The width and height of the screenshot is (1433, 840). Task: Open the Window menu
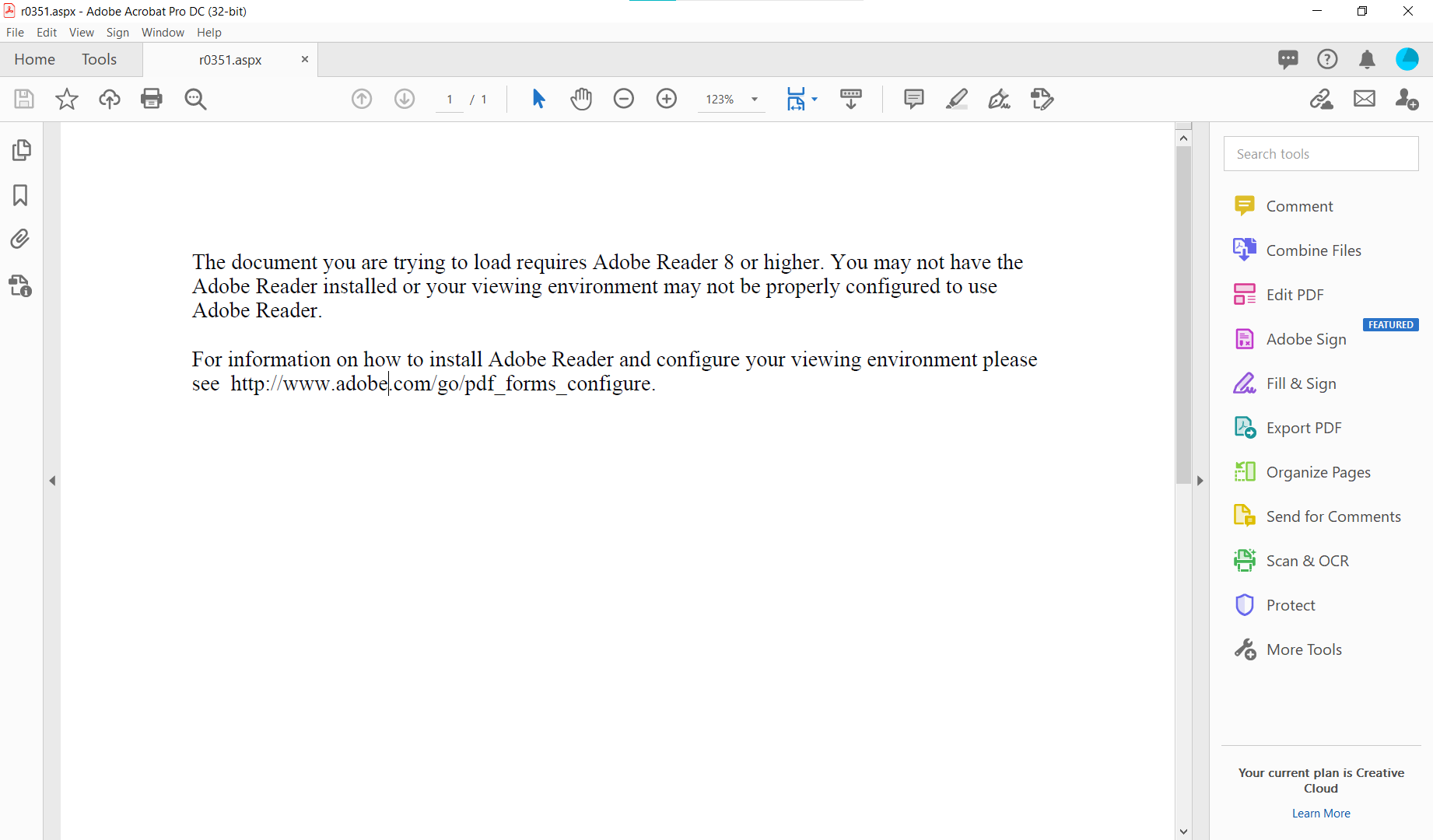coord(163,32)
